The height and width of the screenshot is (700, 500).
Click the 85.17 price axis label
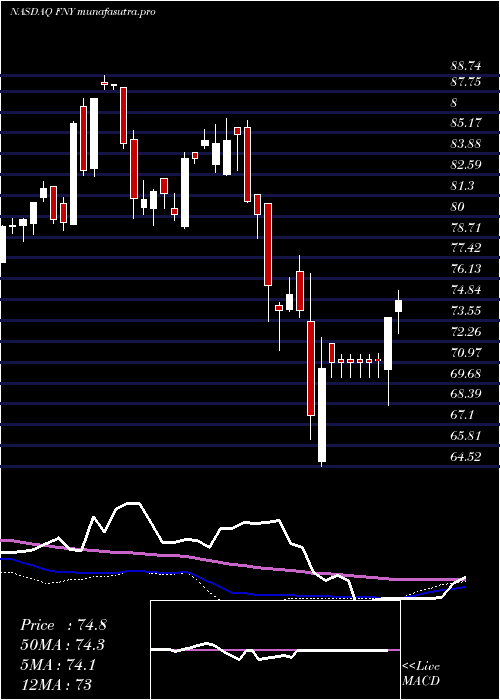(x=466, y=122)
